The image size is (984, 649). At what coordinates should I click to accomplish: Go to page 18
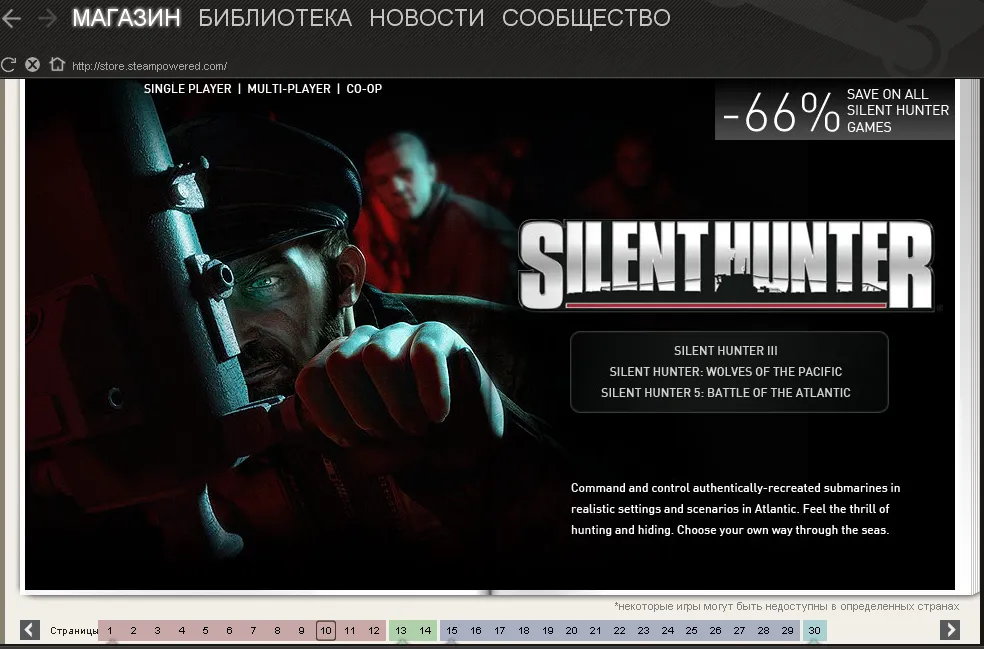click(524, 630)
